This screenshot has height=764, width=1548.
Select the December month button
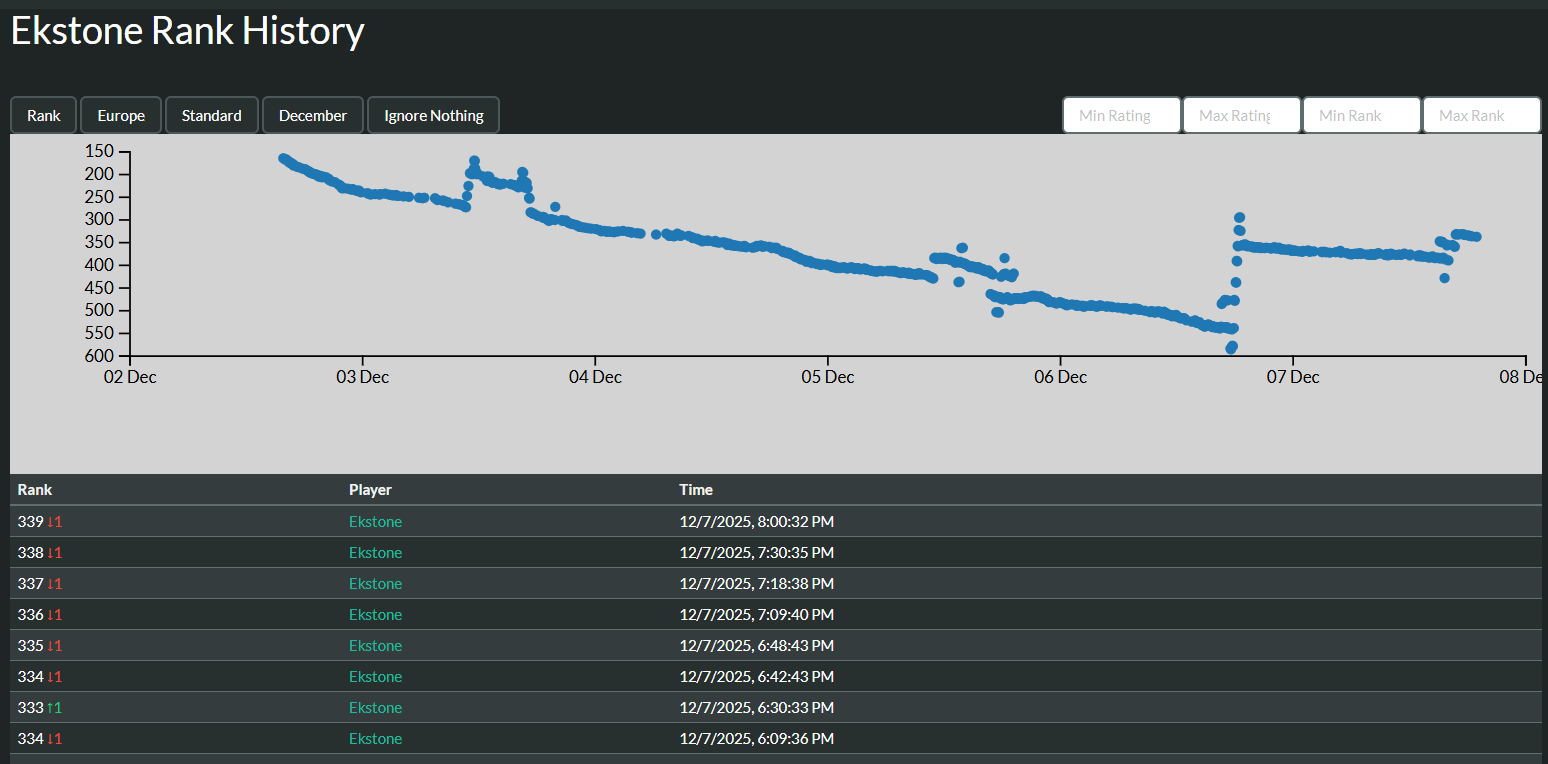point(313,115)
